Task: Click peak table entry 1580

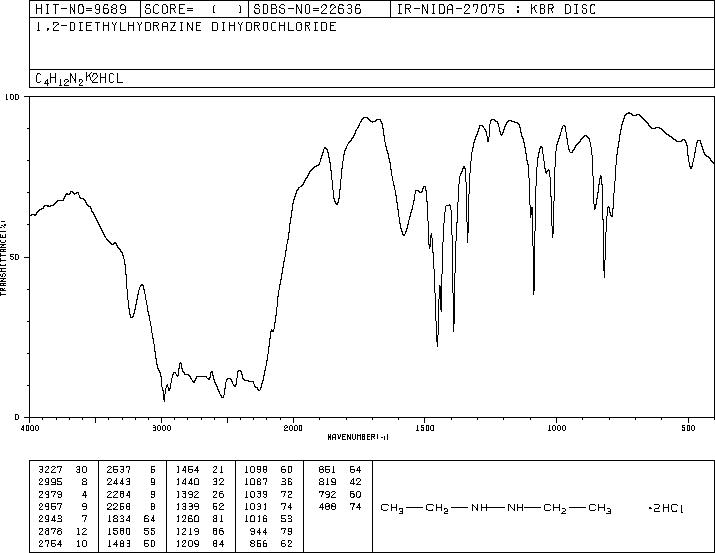Action: pos(119,531)
